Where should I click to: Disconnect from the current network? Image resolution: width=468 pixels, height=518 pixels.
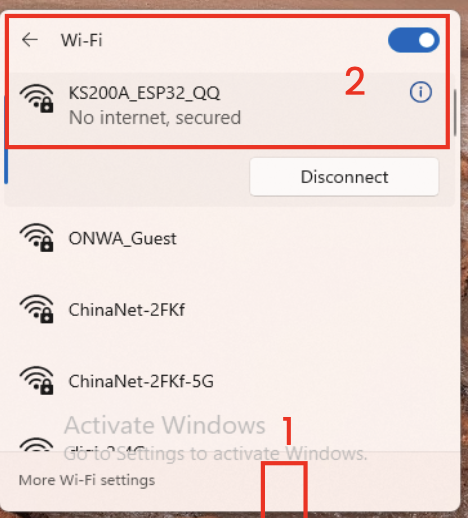(344, 177)
